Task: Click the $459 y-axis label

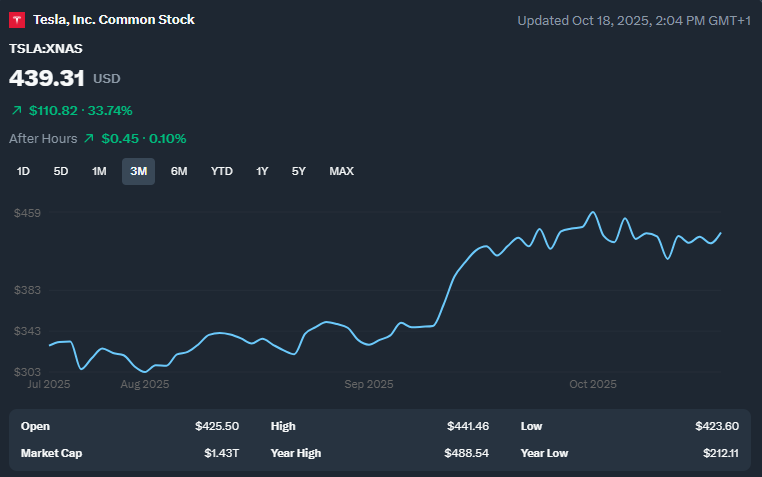Action: [x=27, y=213]
